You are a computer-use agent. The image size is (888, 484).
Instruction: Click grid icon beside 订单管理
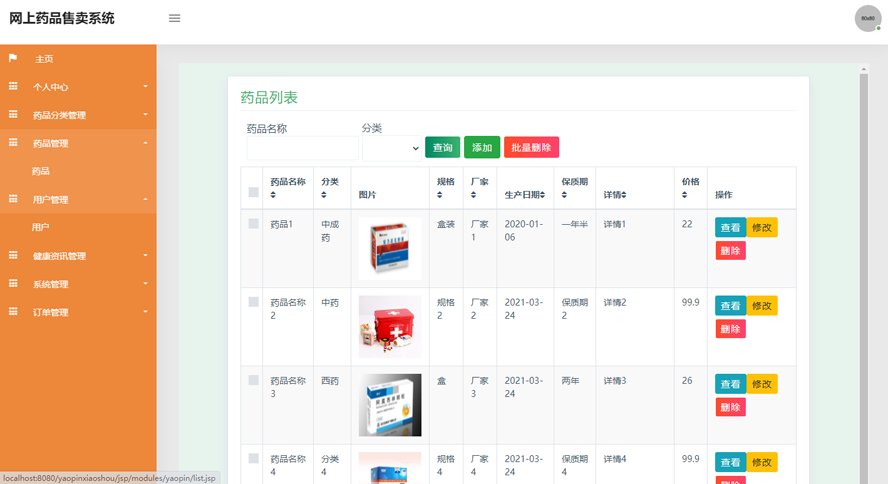(13, 311)
